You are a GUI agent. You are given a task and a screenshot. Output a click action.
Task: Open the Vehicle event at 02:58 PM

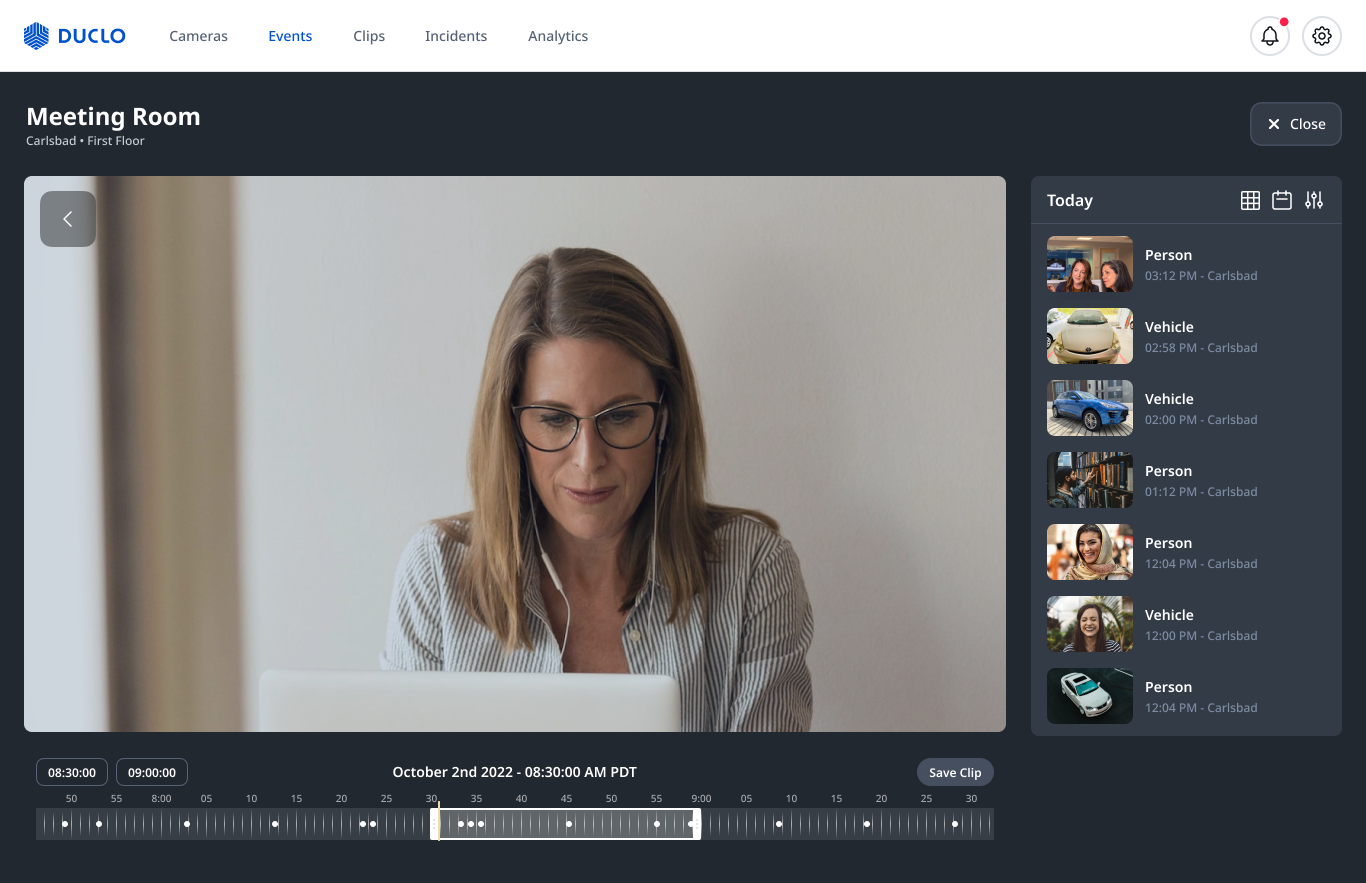tap(1186, 336)
